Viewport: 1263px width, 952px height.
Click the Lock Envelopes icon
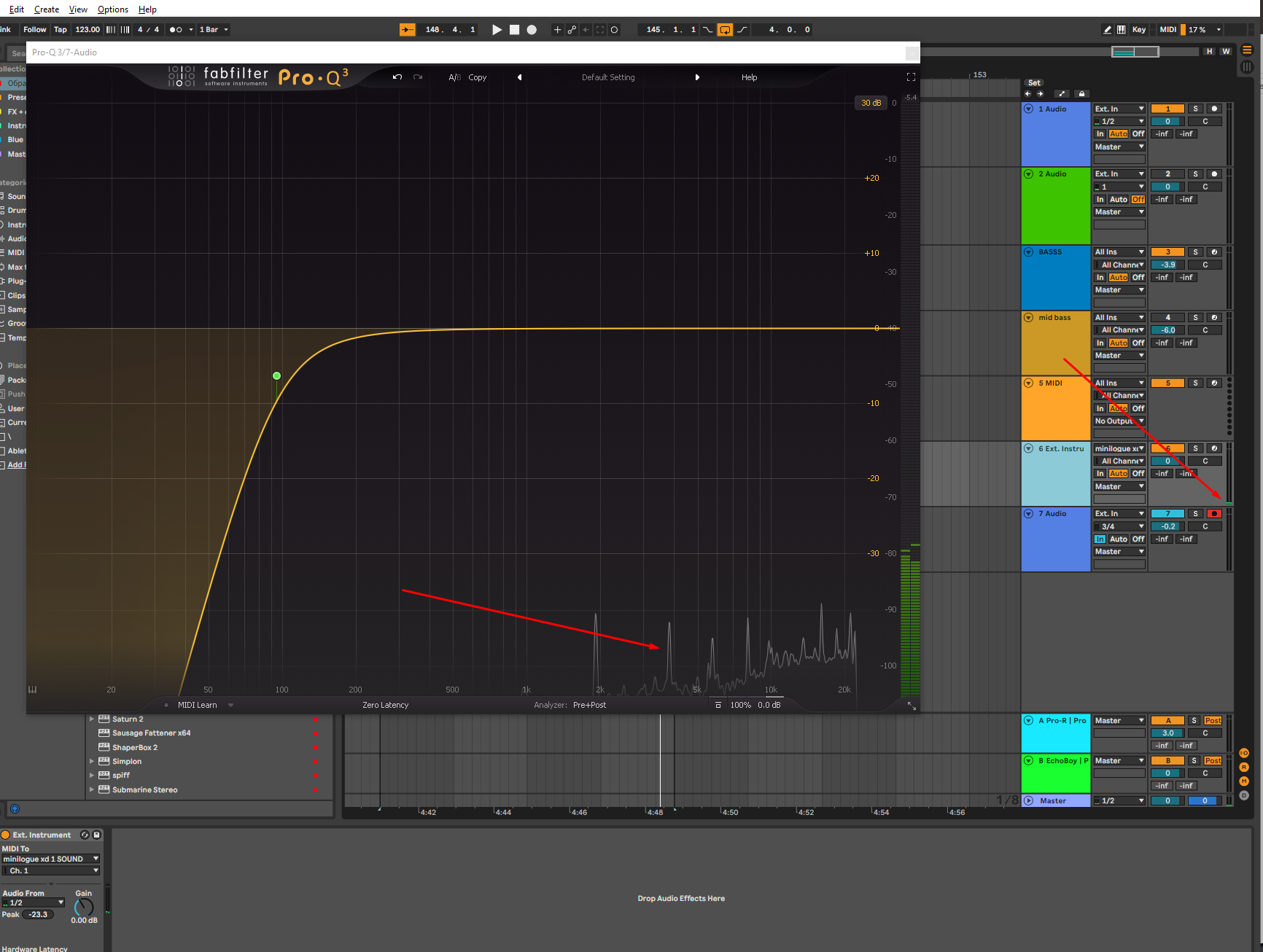pos(1082,94)
